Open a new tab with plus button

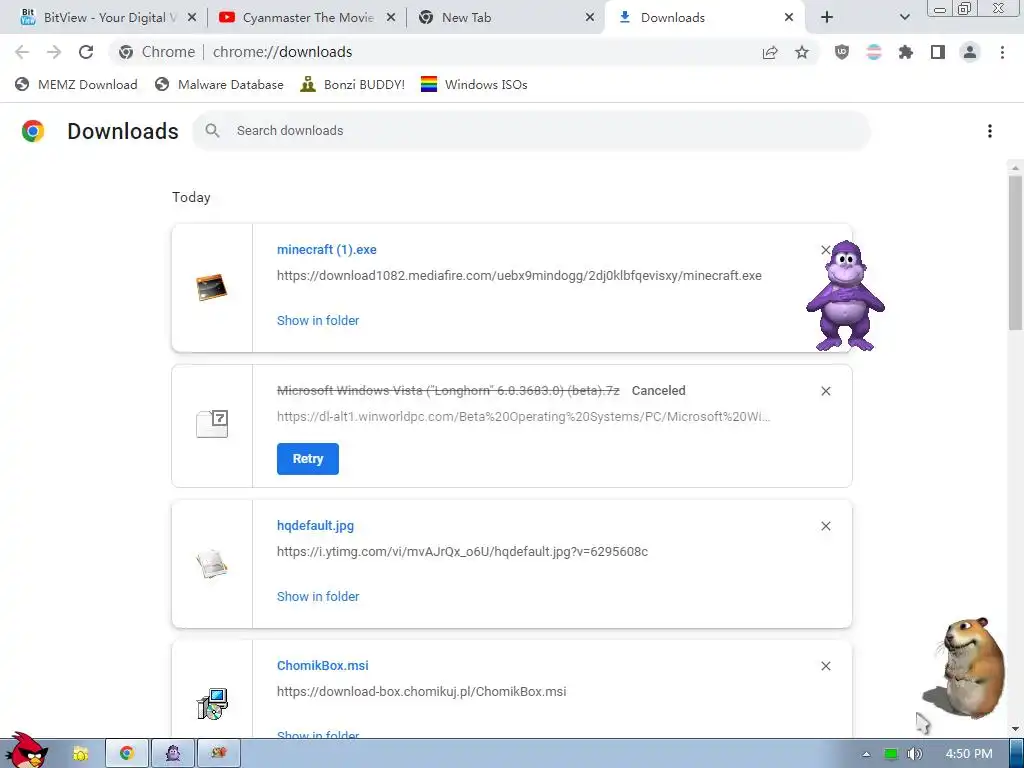pos(827,18)
